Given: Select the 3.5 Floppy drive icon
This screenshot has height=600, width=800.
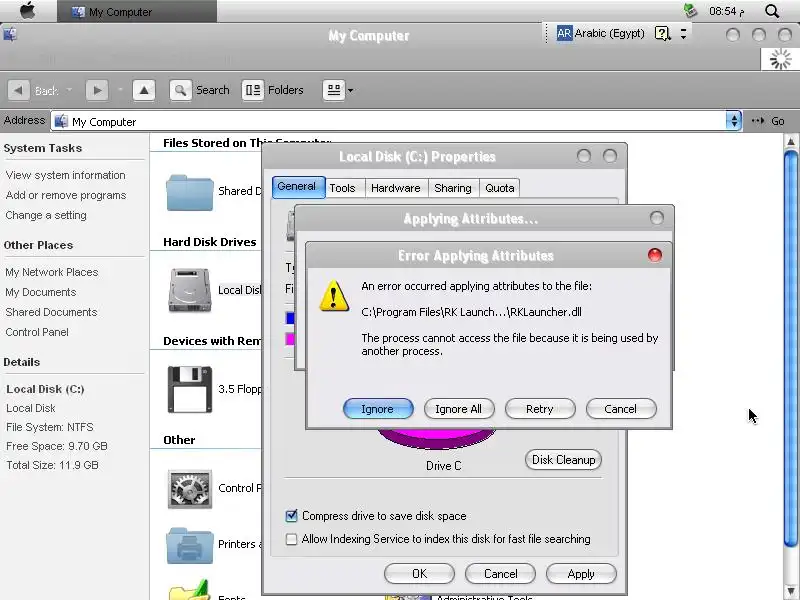Looking at the screenshot, I should point(189,389).
